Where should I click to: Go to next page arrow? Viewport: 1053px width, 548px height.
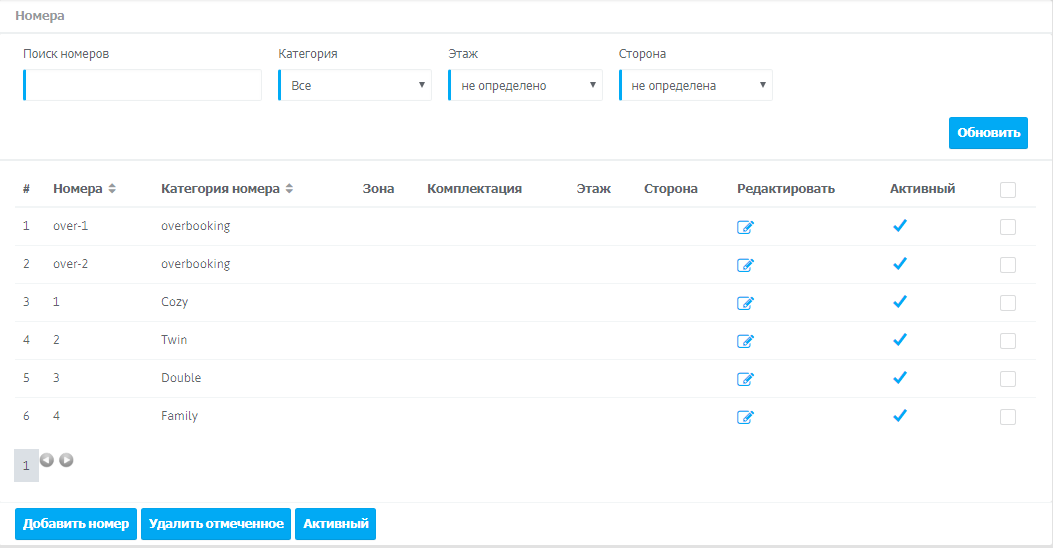[x=66, y=461]
